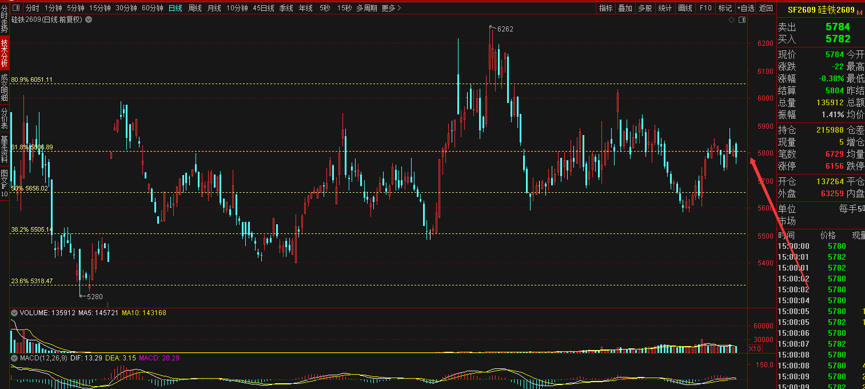
Task: Switch chart to 60分钟 period
Action: click(x=152, y=8)
